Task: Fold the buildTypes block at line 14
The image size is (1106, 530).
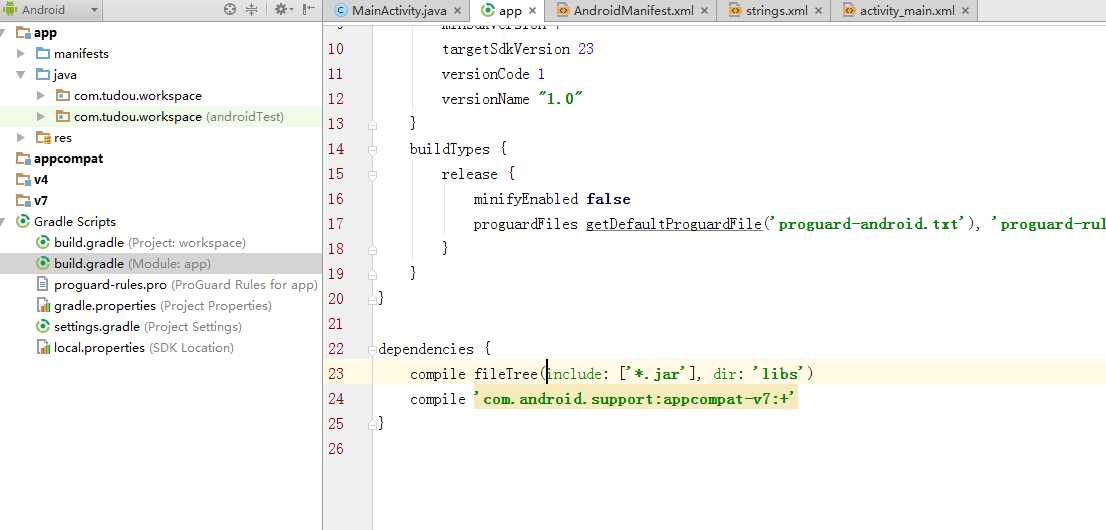Action: 372,150
